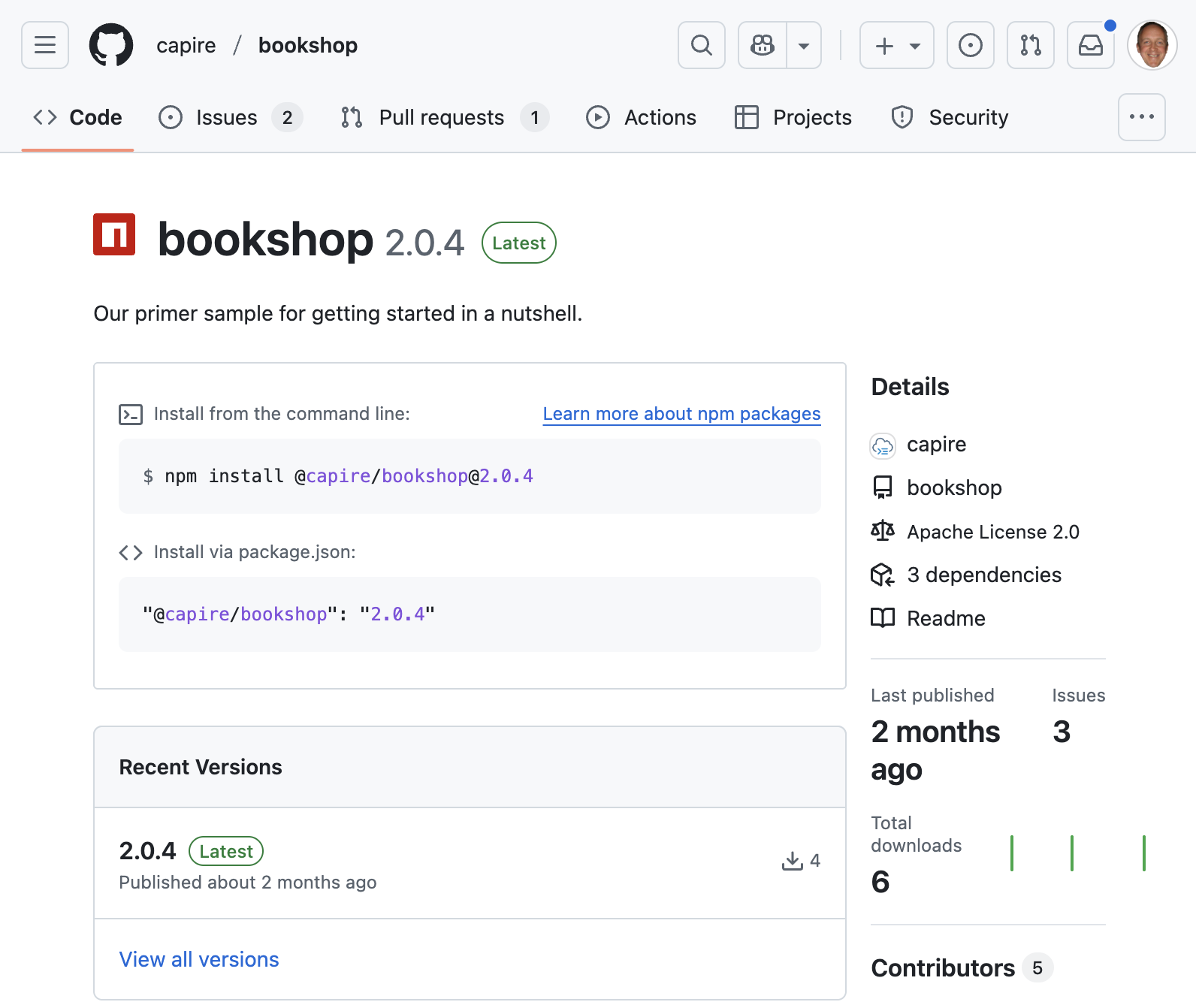Click the Security shield icon
The width and height of the screenshot is (1196, 1008).
click(x=902, y=117)
